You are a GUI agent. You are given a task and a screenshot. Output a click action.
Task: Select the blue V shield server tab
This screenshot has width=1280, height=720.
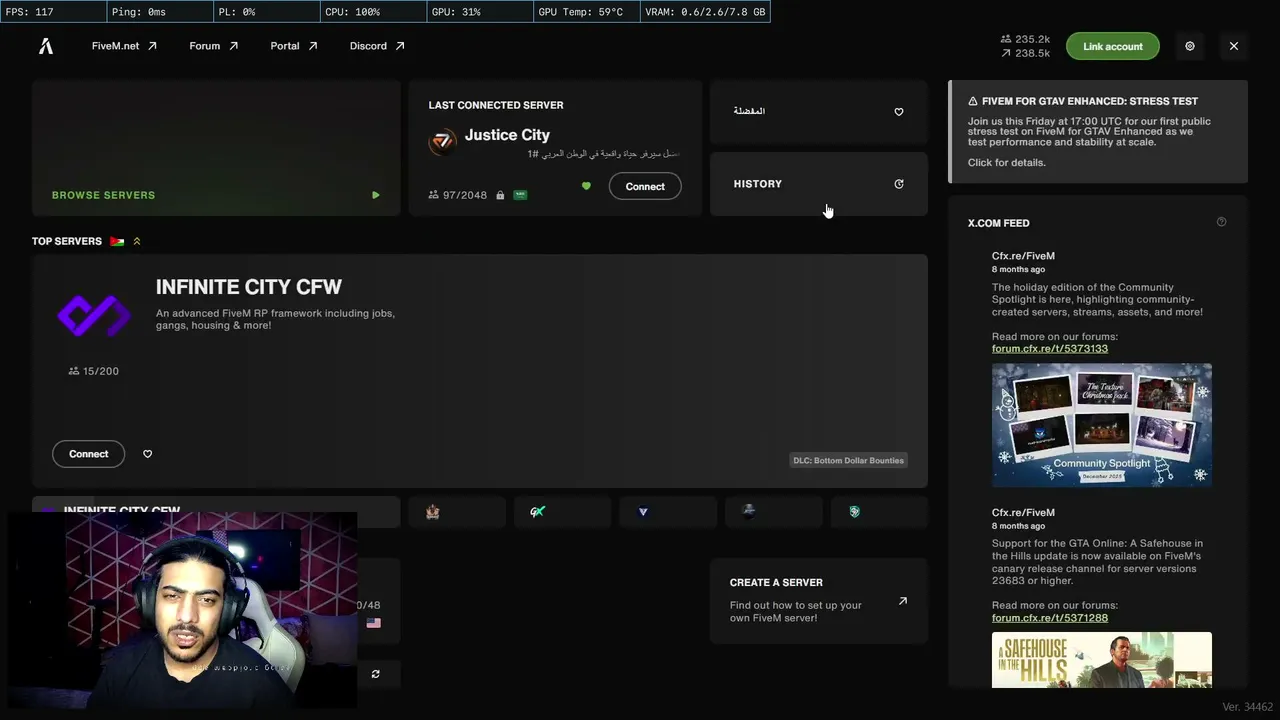coord(669,512)
